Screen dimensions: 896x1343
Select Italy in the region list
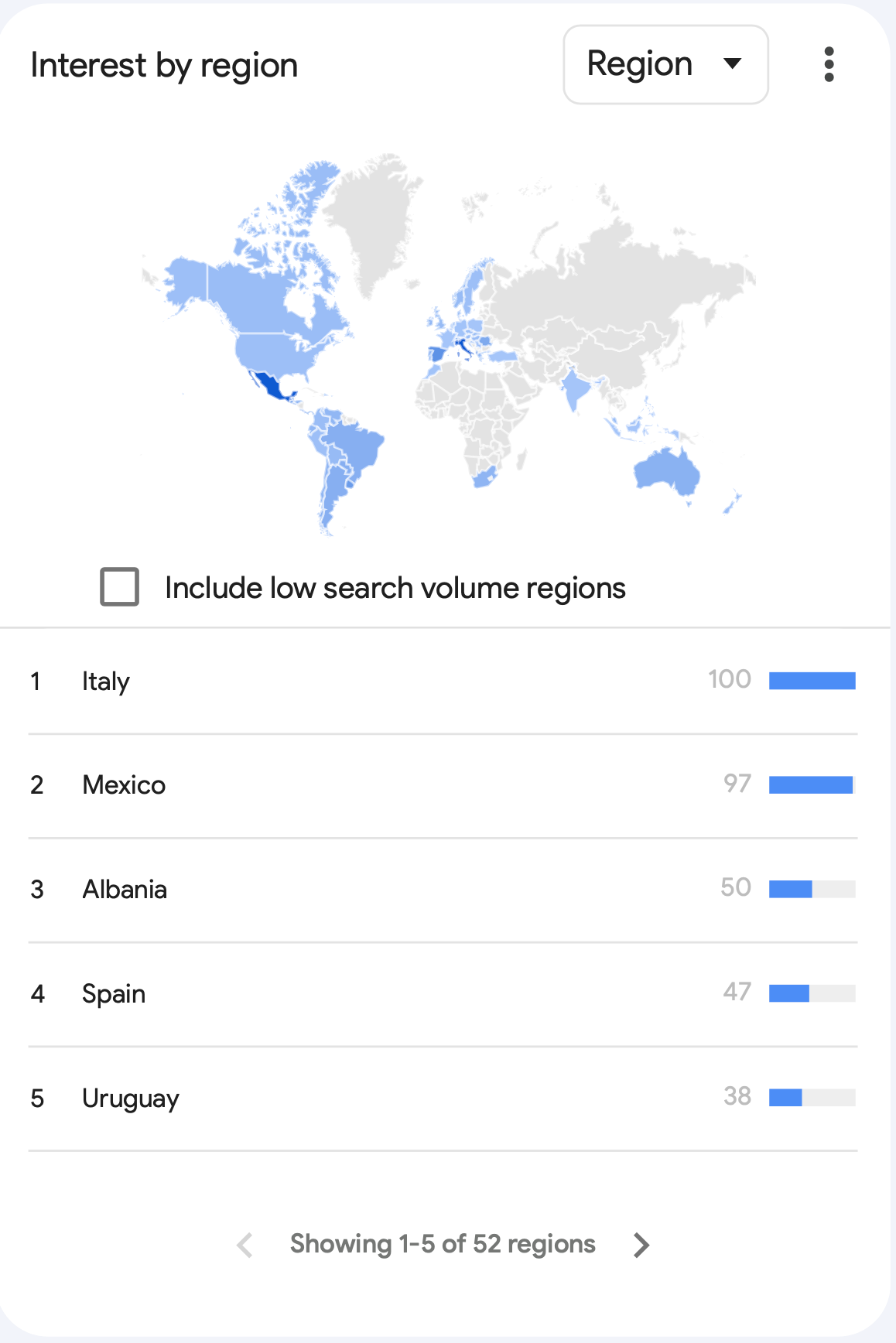pyautogui.click(x=443, y=681)
